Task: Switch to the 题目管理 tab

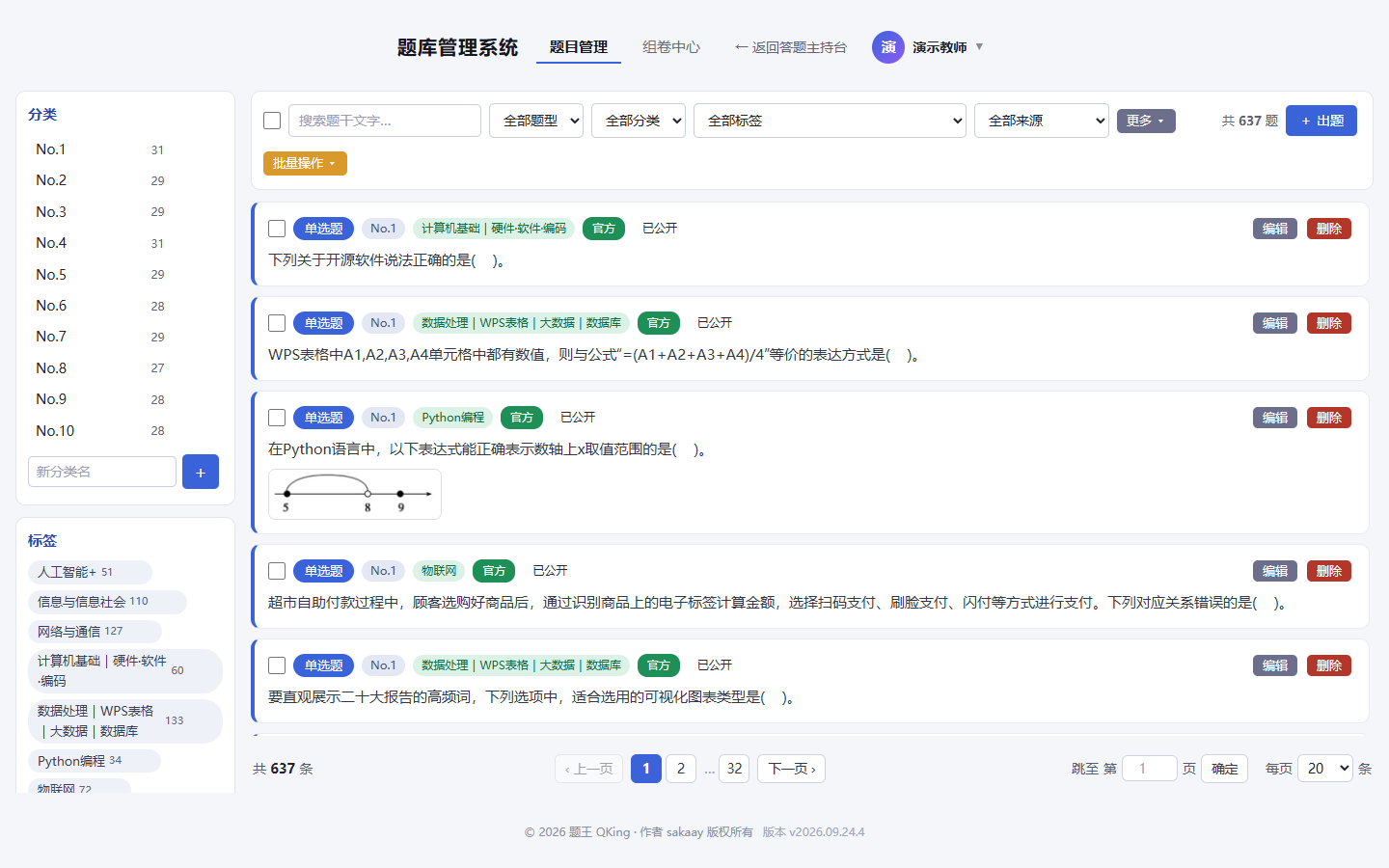Action: (x=579, y=47)
